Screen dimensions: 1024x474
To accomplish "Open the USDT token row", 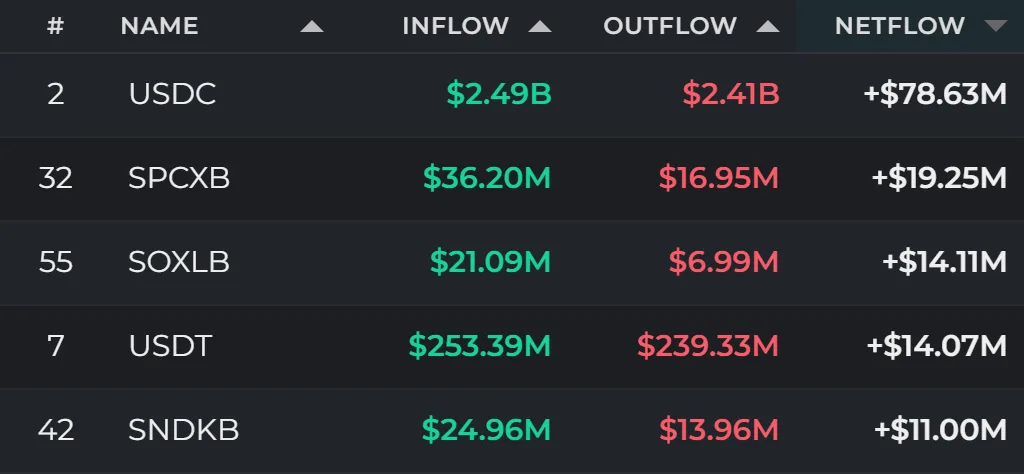I will click(512, 346).
